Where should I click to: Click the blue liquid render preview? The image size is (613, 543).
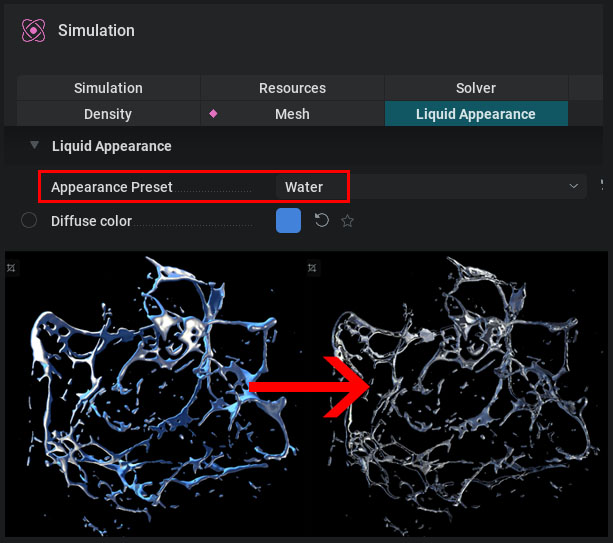(x=155, y=394)
